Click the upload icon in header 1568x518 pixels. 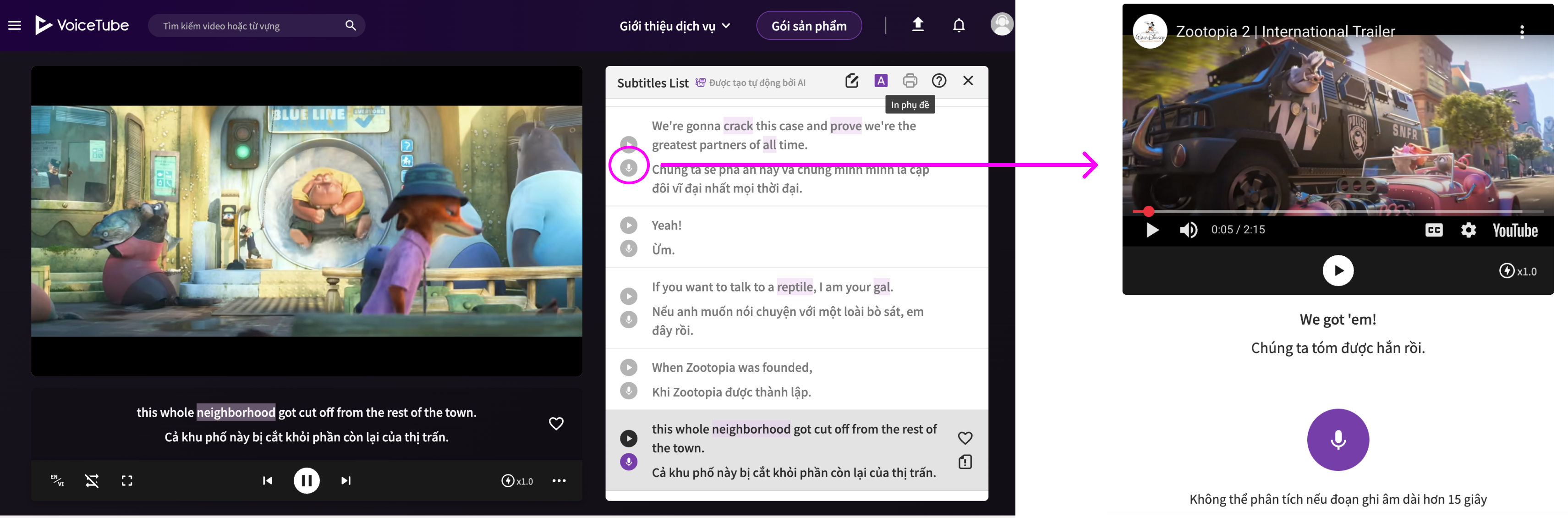(917, 25)
